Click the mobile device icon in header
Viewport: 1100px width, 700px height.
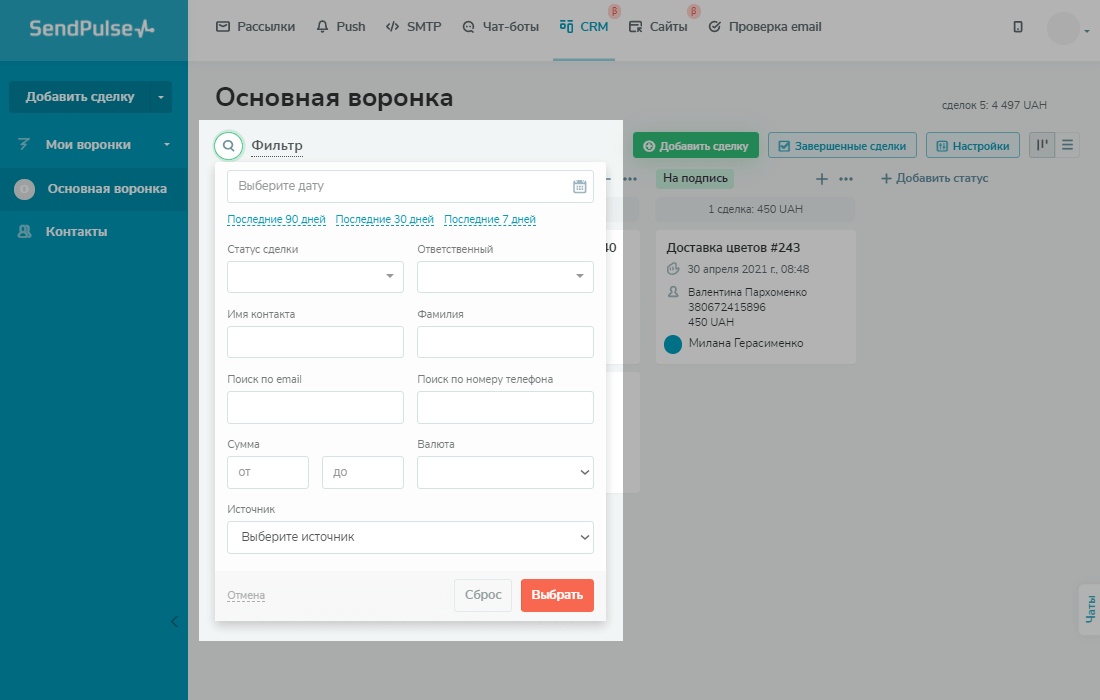click(x=1018, y=28)
